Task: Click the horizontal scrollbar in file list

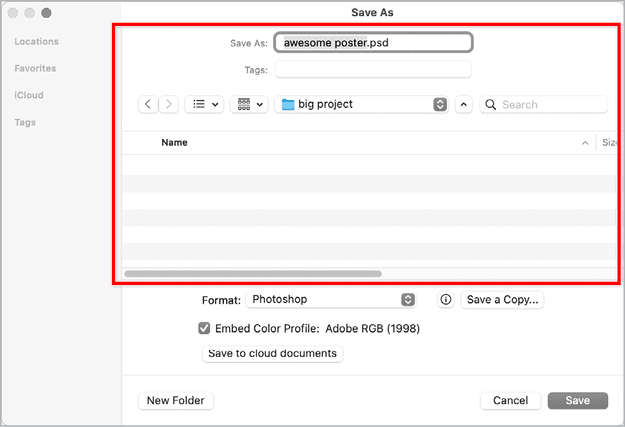Action: point(253,274)
